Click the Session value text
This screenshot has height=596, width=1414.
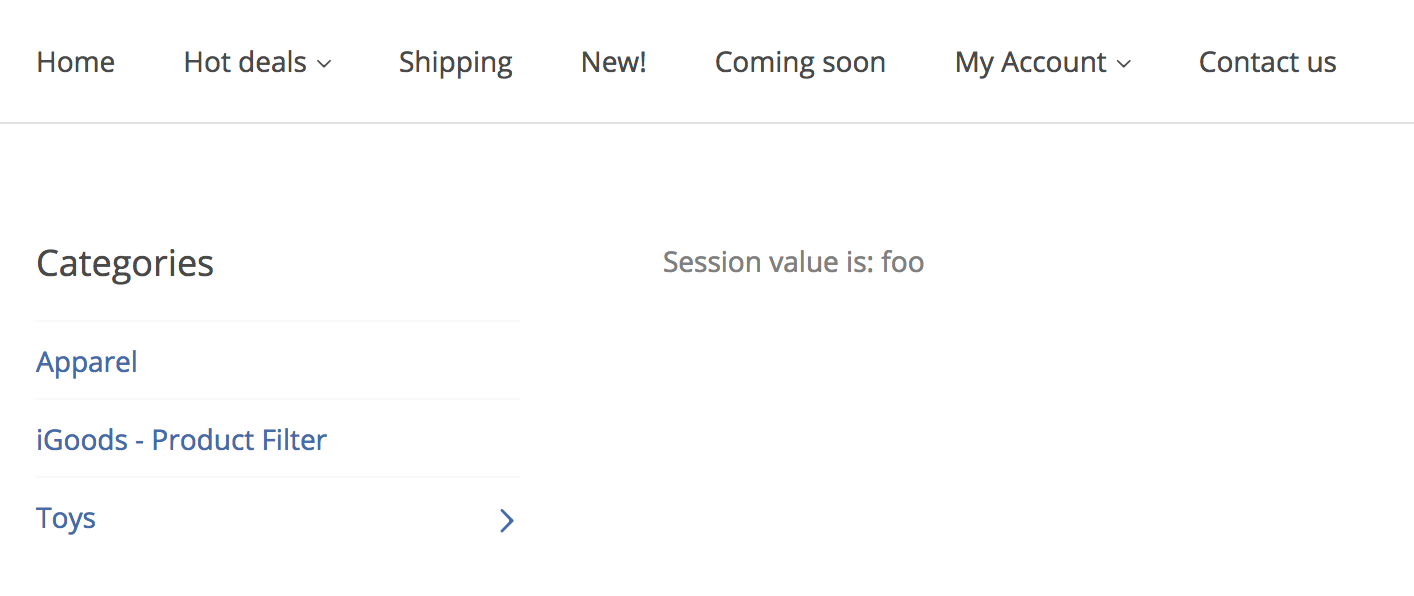793,261
